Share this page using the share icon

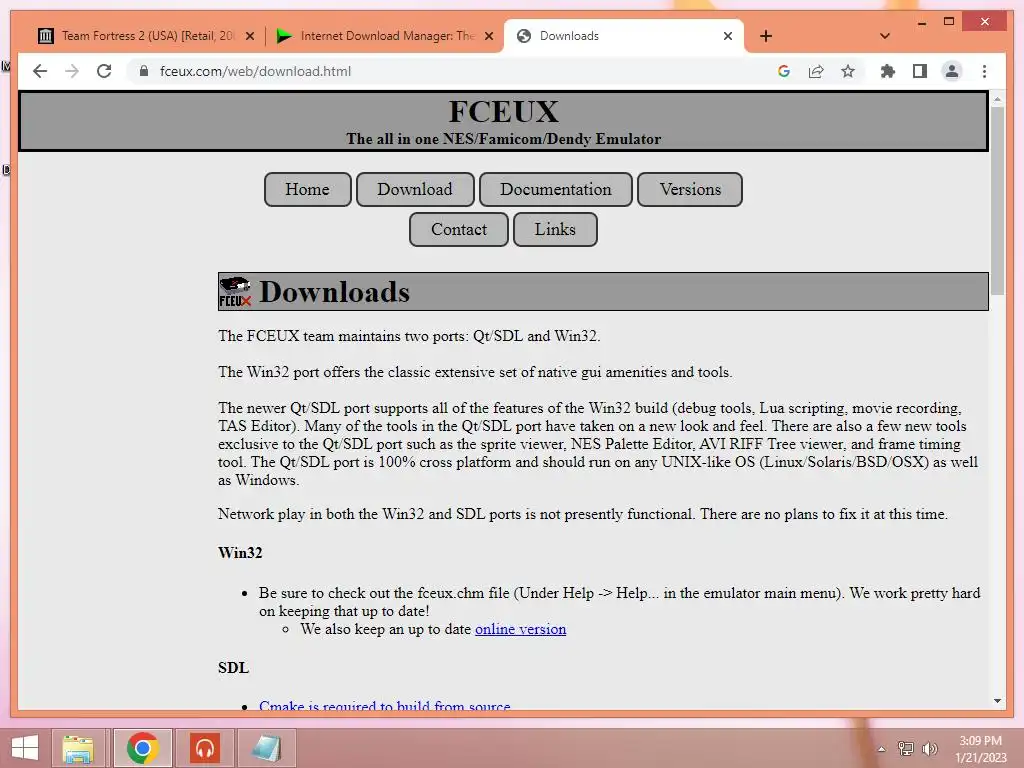click(816, 71)
